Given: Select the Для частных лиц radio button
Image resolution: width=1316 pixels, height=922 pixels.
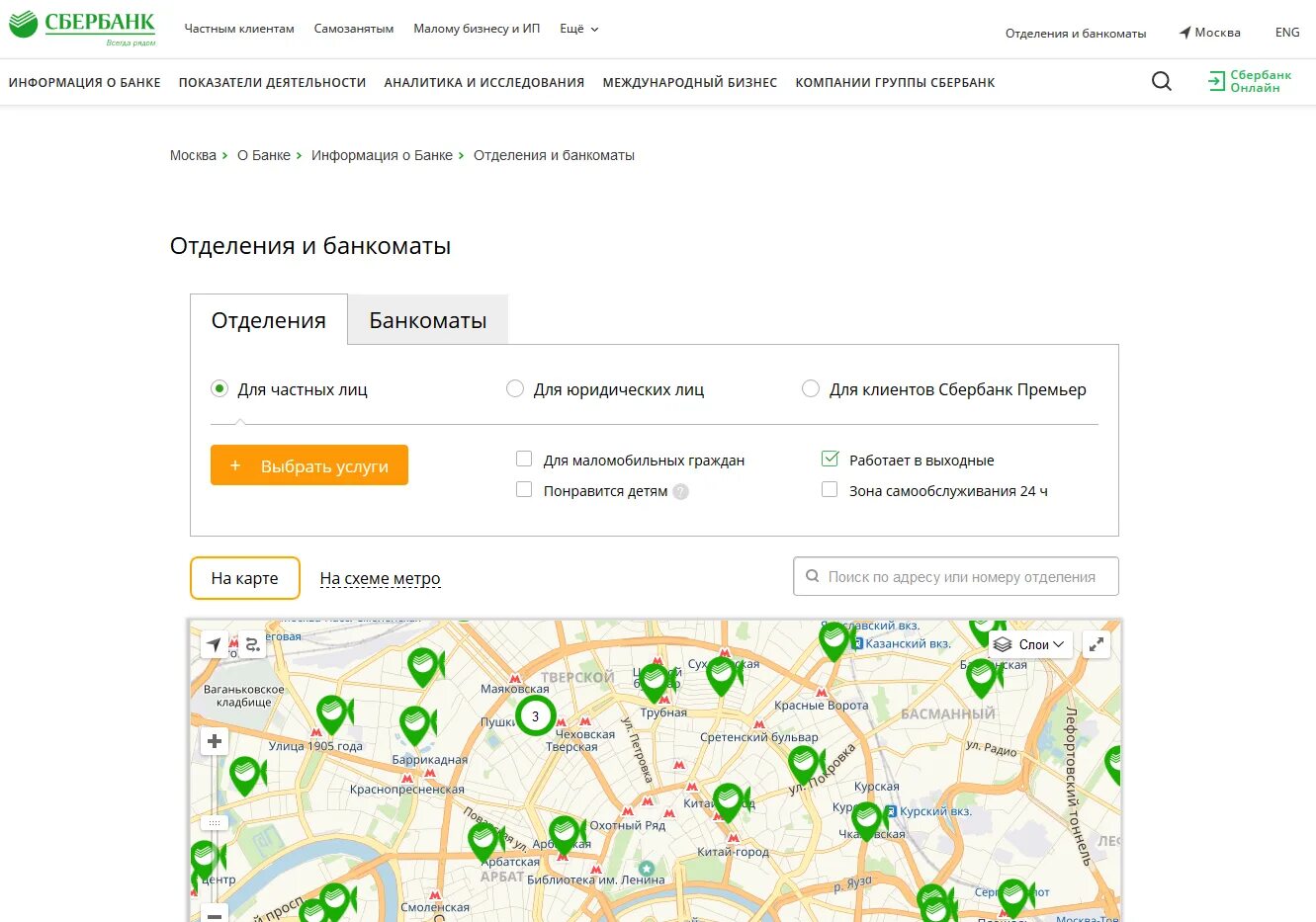Looking at the screenshot, I should 219,388.
